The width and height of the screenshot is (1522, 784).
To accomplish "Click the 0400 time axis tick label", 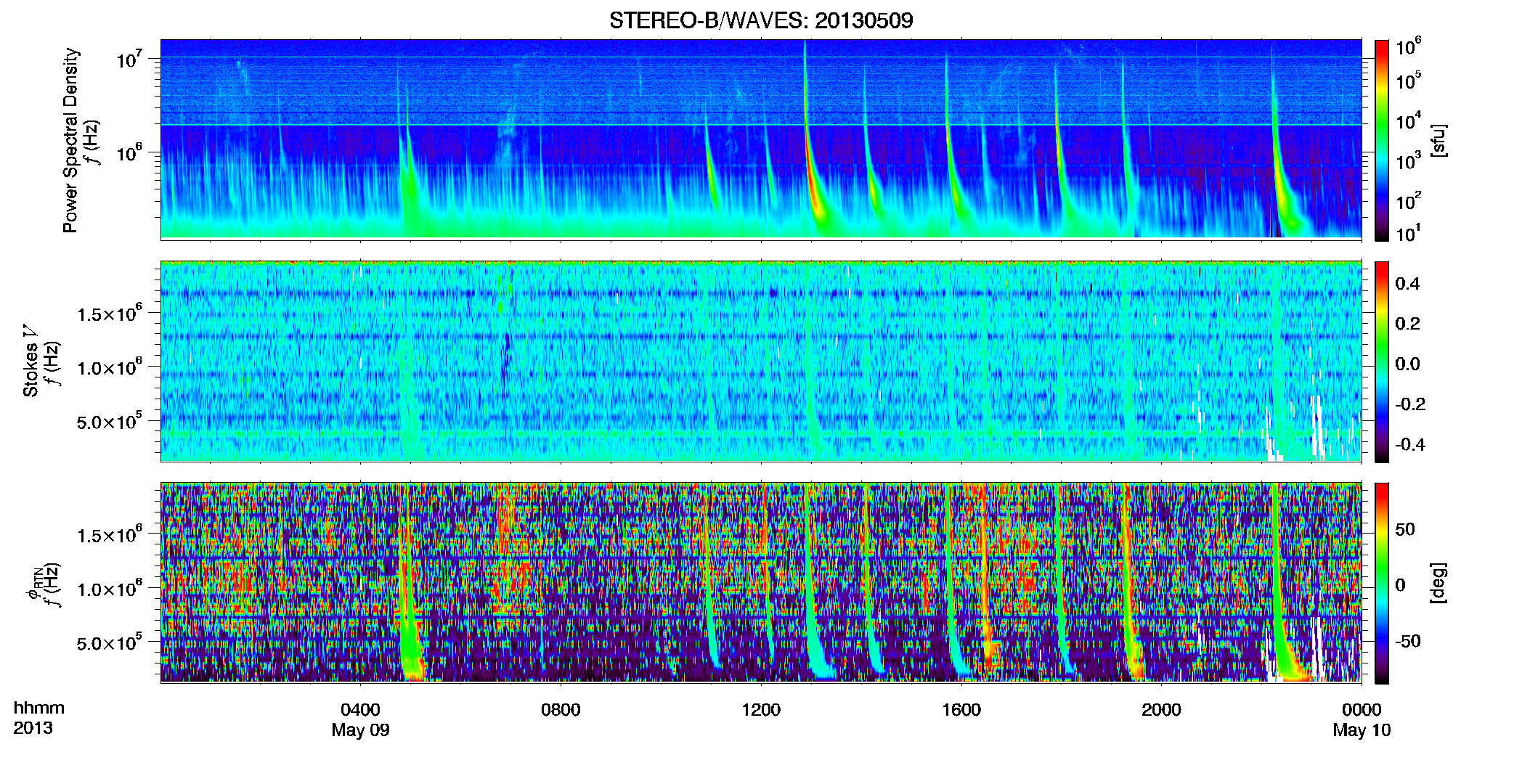I will coord(360,709).
